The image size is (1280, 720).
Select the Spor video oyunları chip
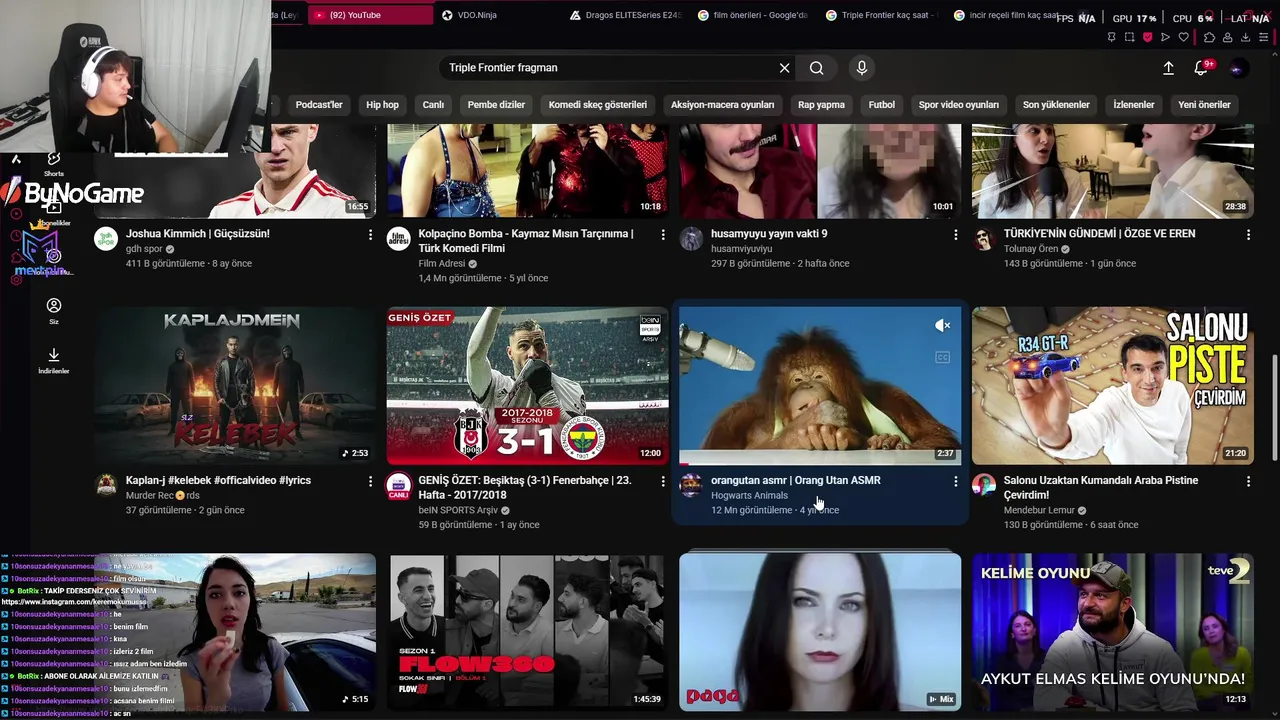click(959, 104)
